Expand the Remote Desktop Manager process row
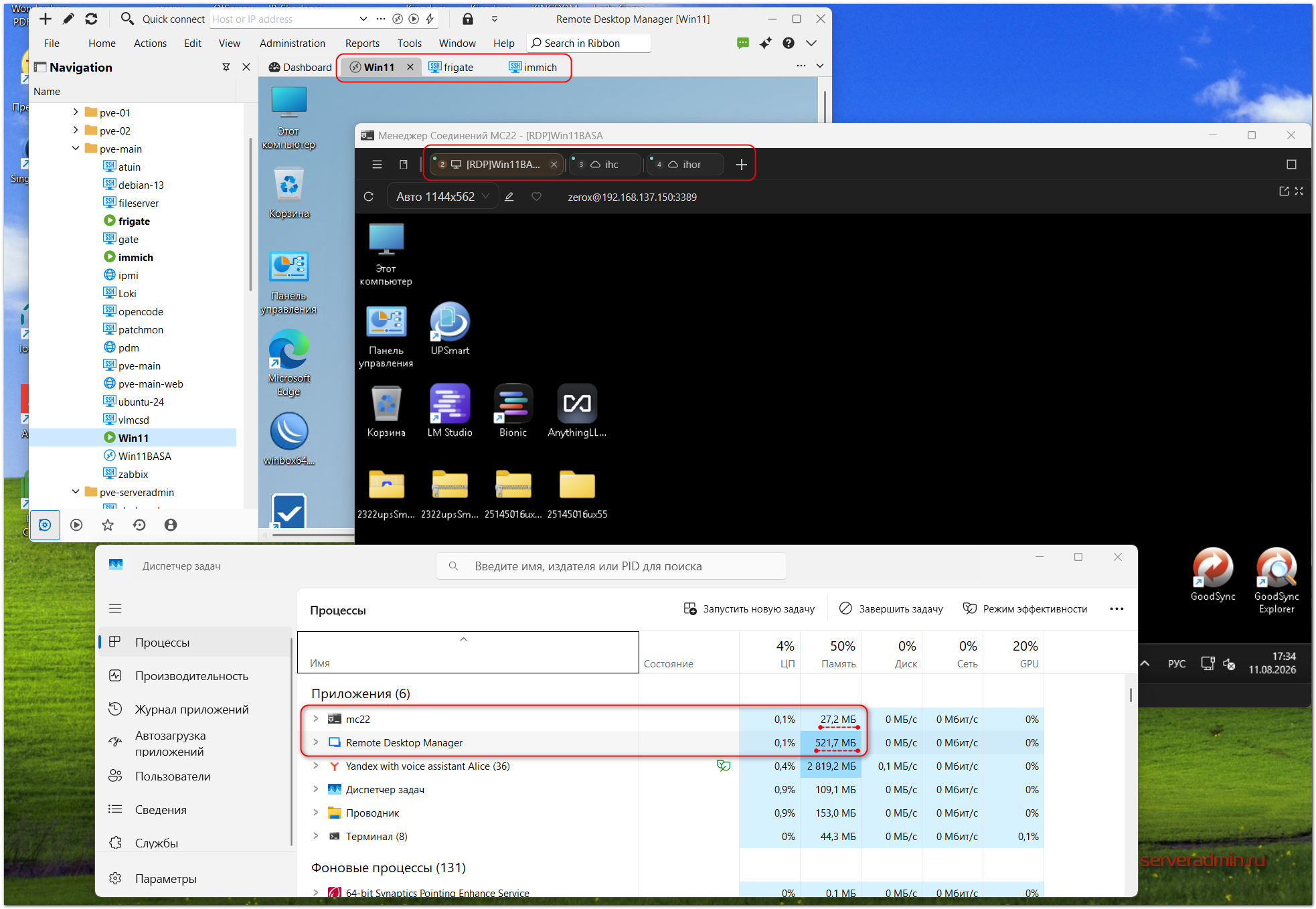The image size is (1316, 909). point(315,742)
